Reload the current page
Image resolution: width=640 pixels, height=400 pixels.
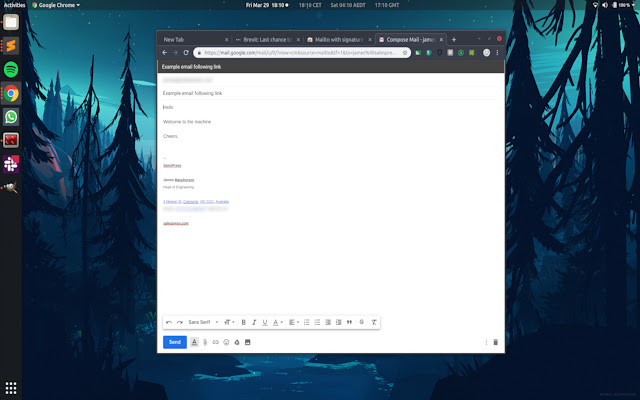click(186, 53)
